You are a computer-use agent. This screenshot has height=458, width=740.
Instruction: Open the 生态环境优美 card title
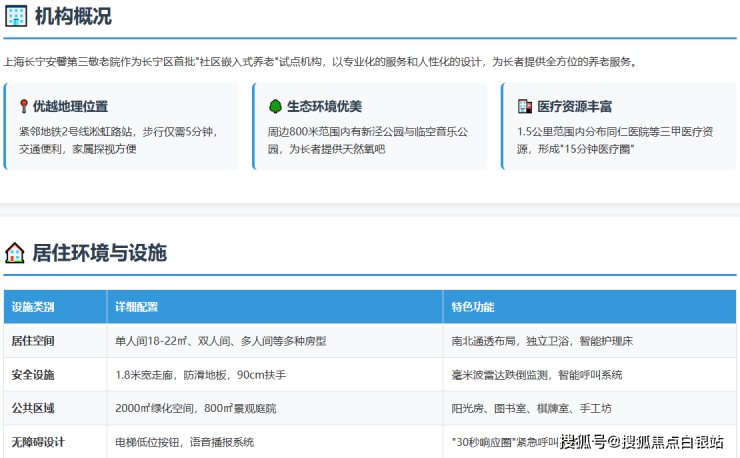point(324,106)
